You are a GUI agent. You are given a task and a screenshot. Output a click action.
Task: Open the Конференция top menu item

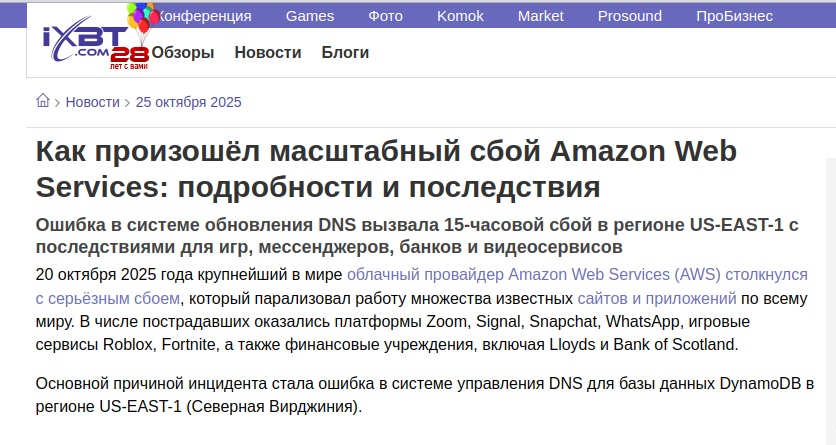click(204, 16)
